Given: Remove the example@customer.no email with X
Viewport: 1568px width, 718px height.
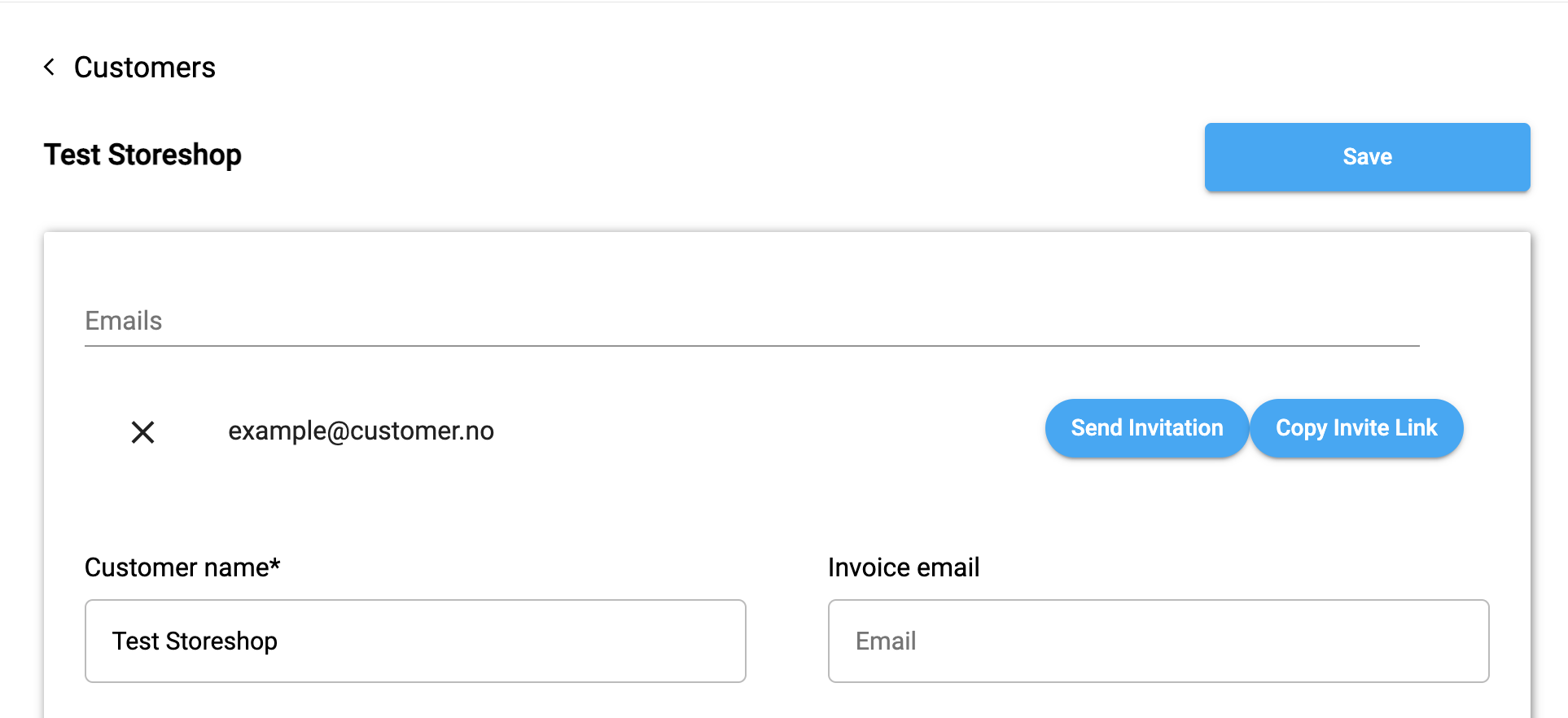Looking at the screenshot, I should coord(143,431).
